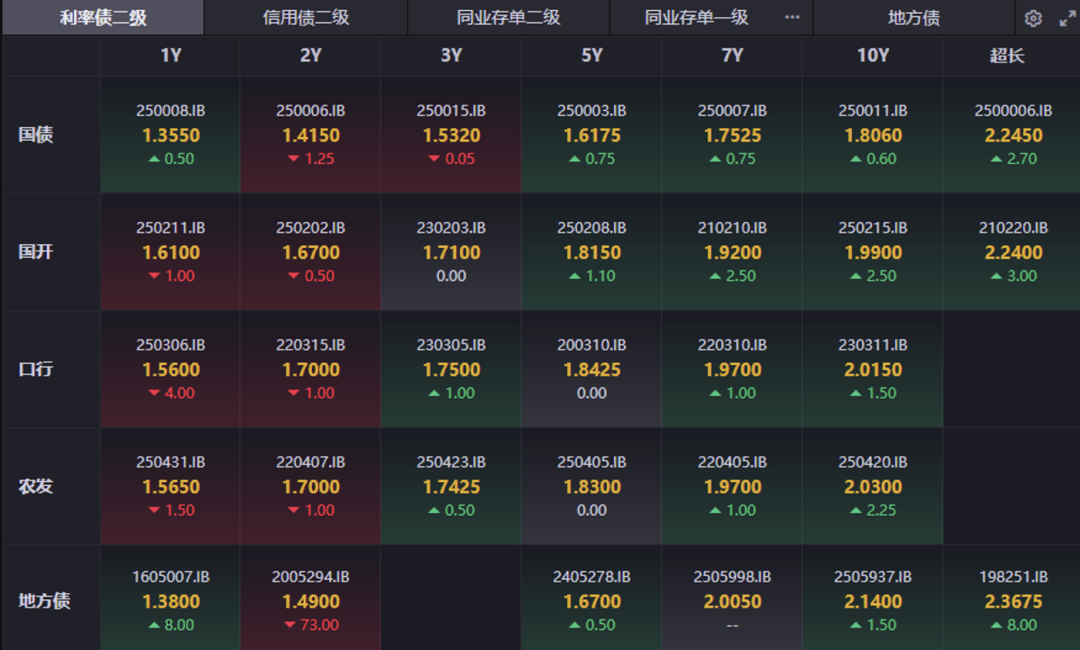1080x650 pixels.
Task: Open the "⋯" overflow menu for hidden tabs
Action: [x=792, y=17]
